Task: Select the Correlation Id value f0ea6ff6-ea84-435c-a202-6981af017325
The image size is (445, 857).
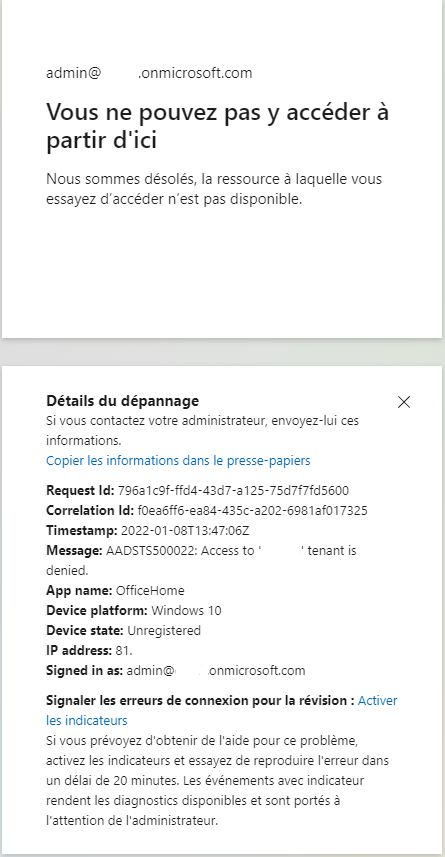Action: (252, 510)
